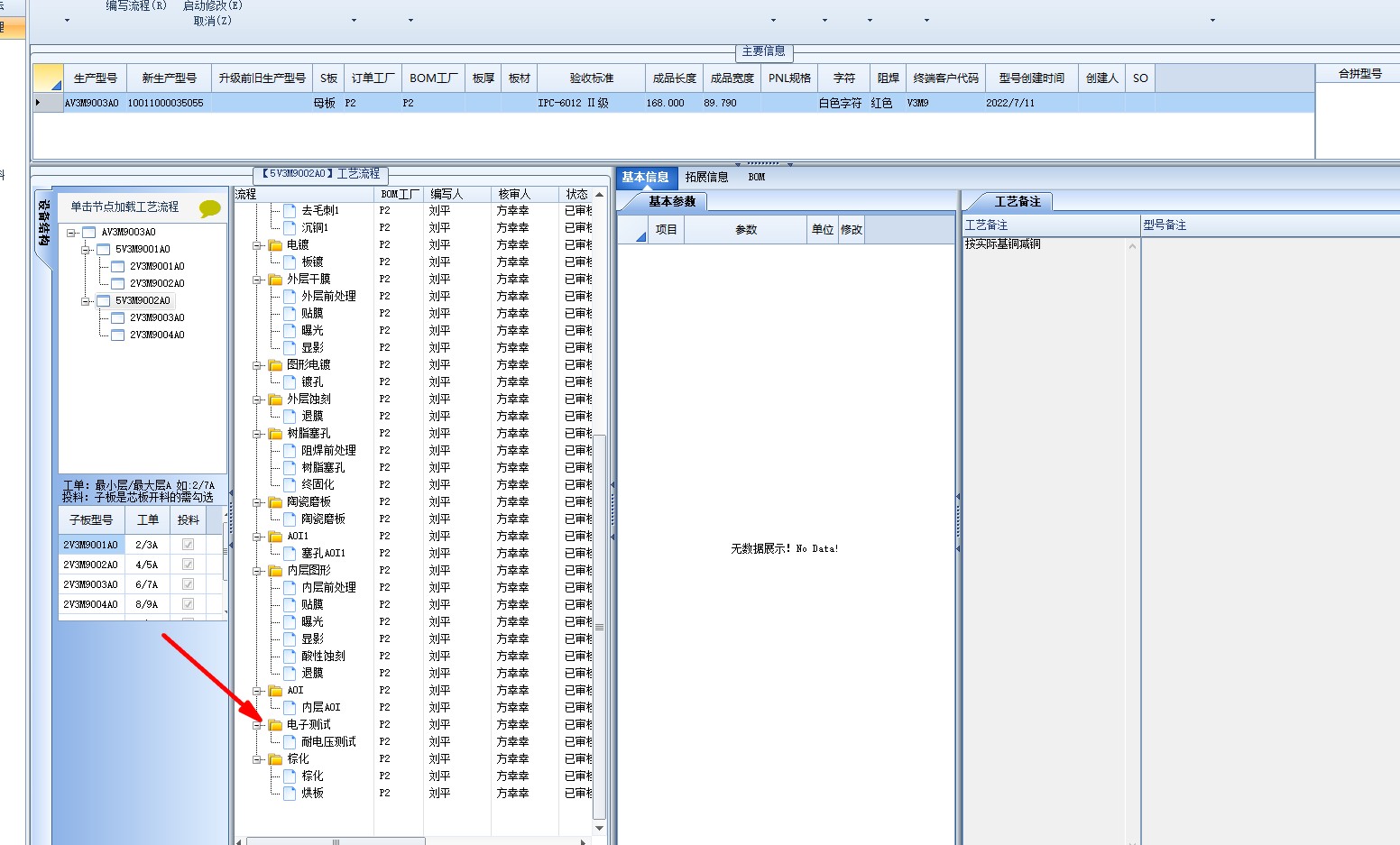Viewport: 1400px width, 845px height.
Task: Click the node icon beside 5V3M9001A0
Action: pyautogui.click(x=103, y=250)
